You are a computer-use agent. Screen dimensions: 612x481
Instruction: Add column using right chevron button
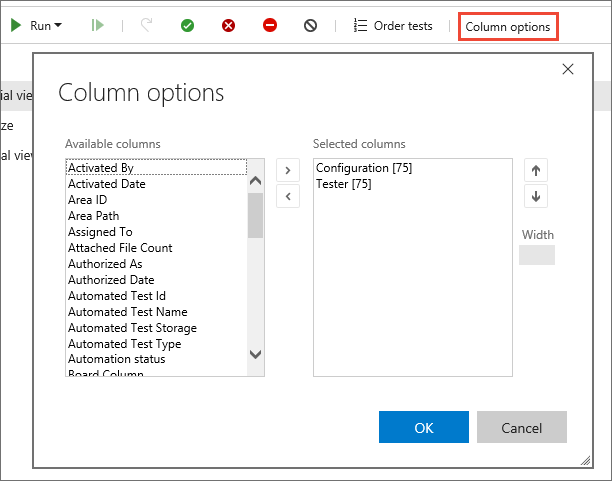tap(288, 171)
